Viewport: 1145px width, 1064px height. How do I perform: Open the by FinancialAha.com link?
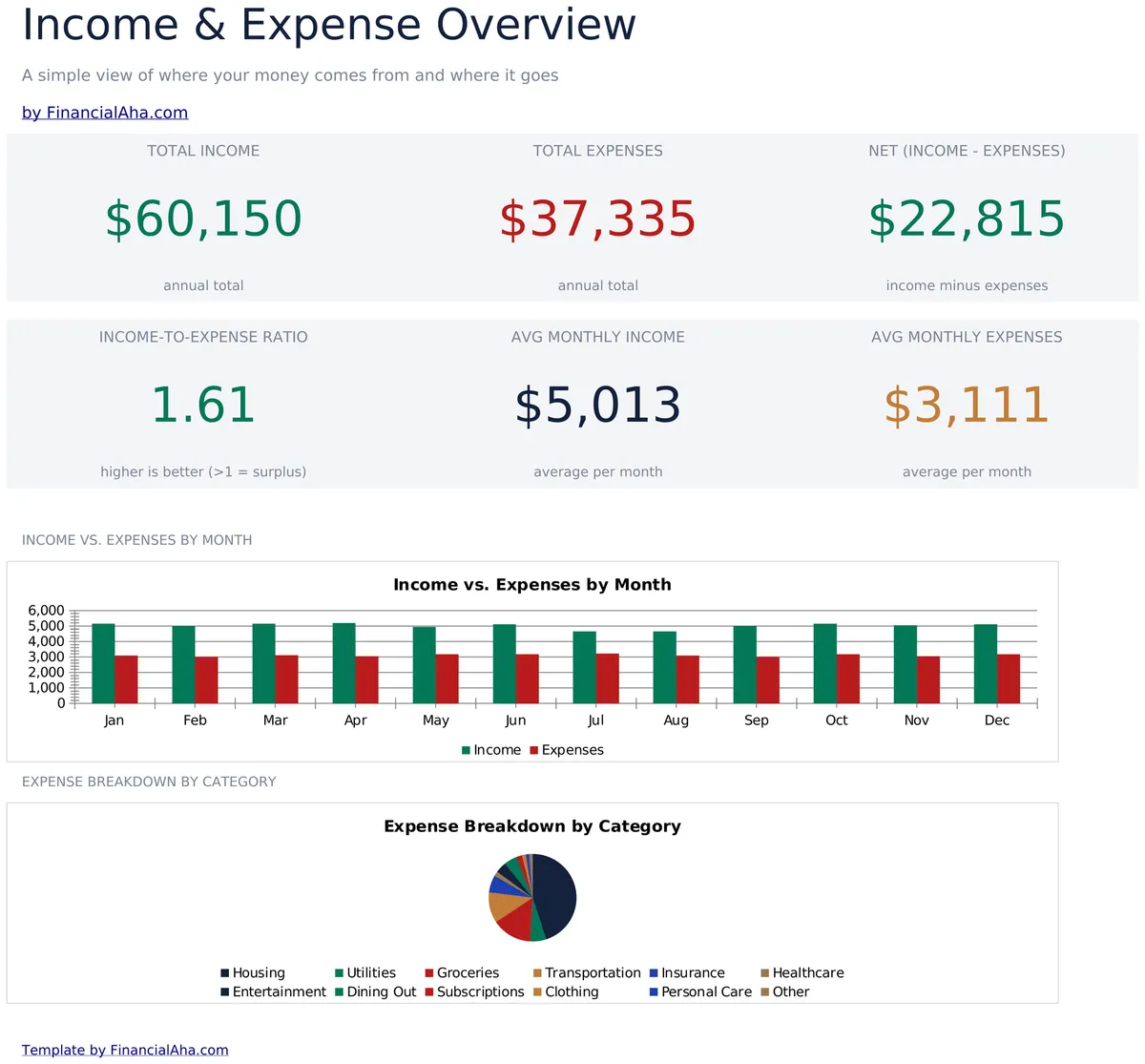pos(105,113)
